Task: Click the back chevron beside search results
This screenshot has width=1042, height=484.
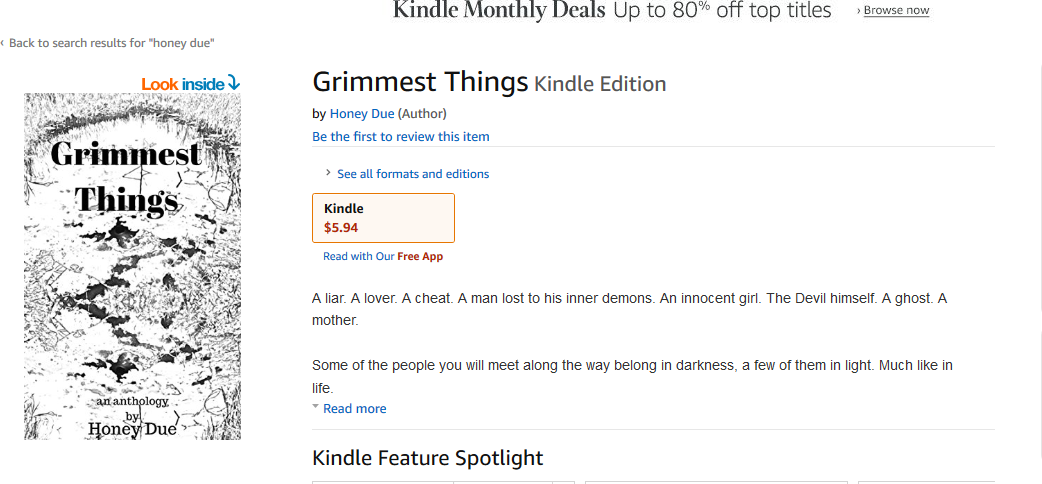Action: [x=3, y=43]
